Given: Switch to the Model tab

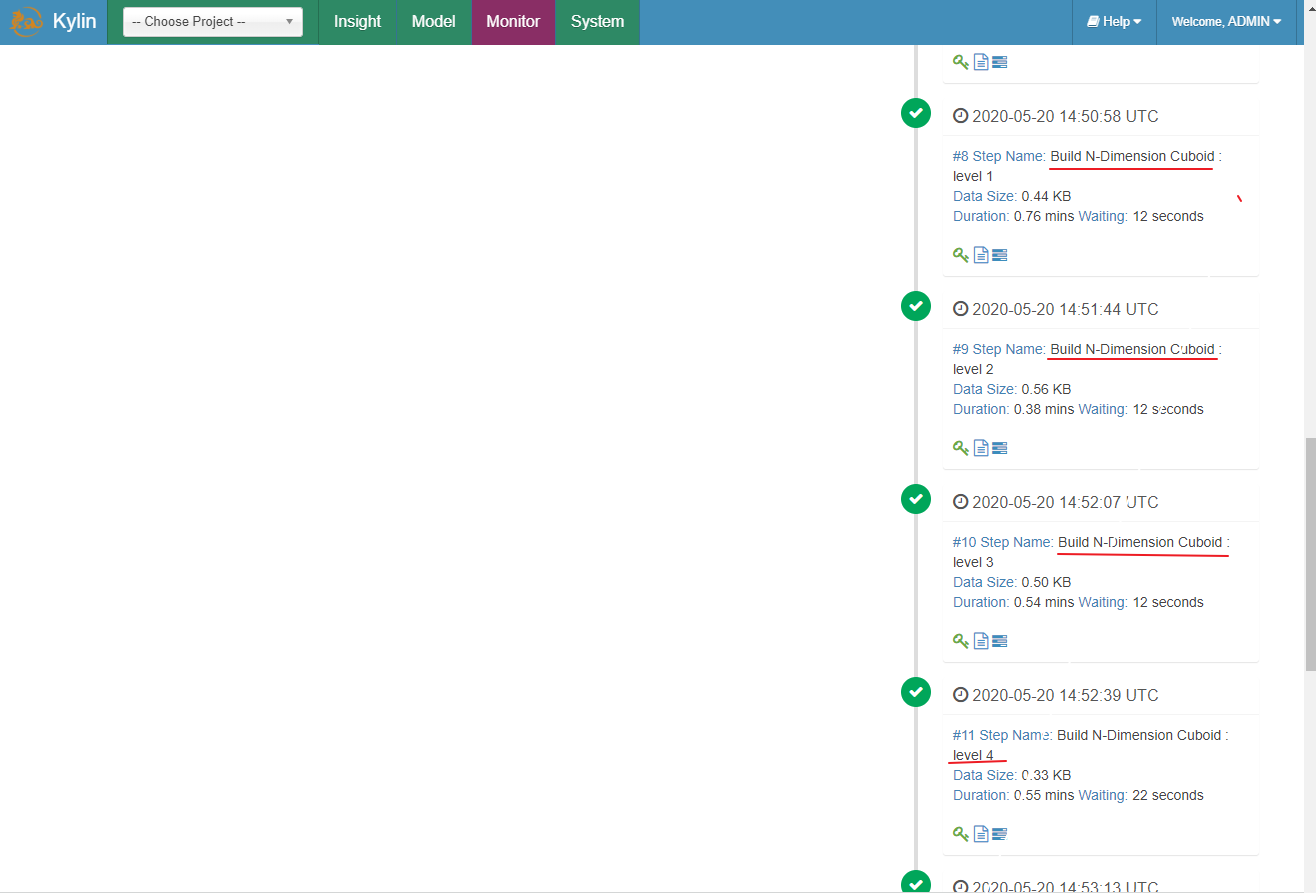Looking at the screenshot, I should pyautogui.click(x=433, y=22).
